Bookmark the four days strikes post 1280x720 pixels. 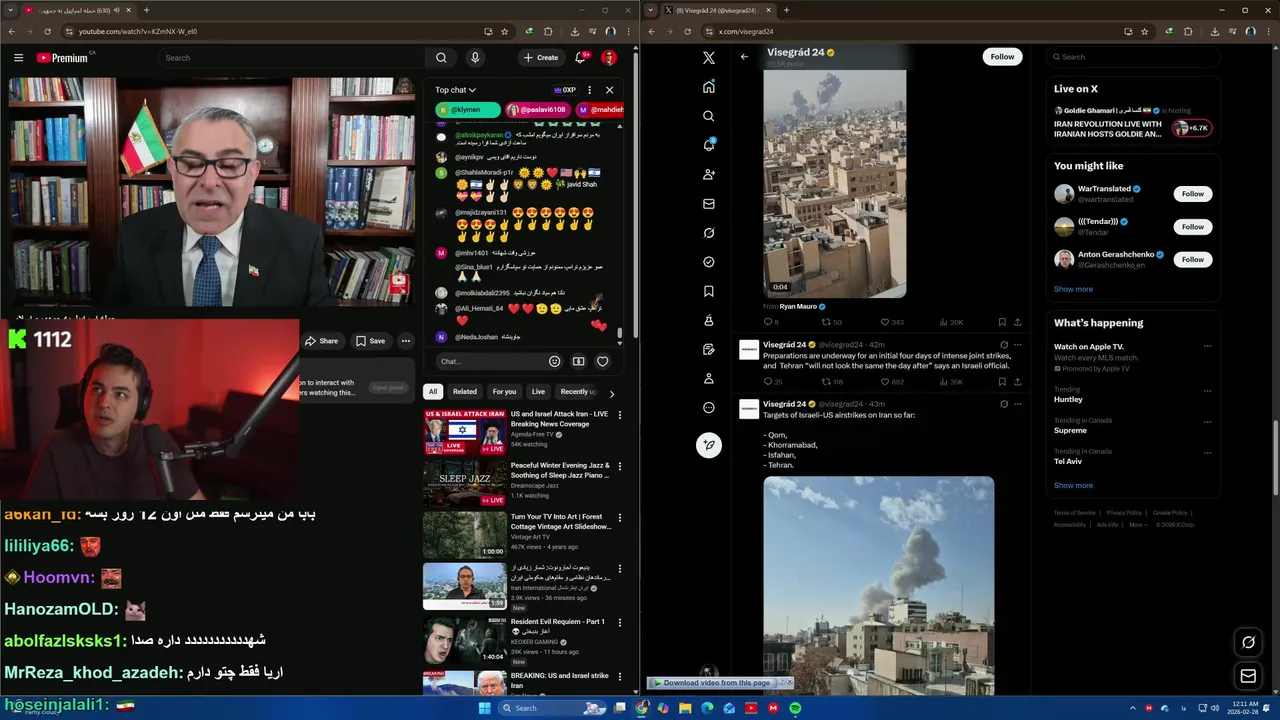pos(1002,382)
